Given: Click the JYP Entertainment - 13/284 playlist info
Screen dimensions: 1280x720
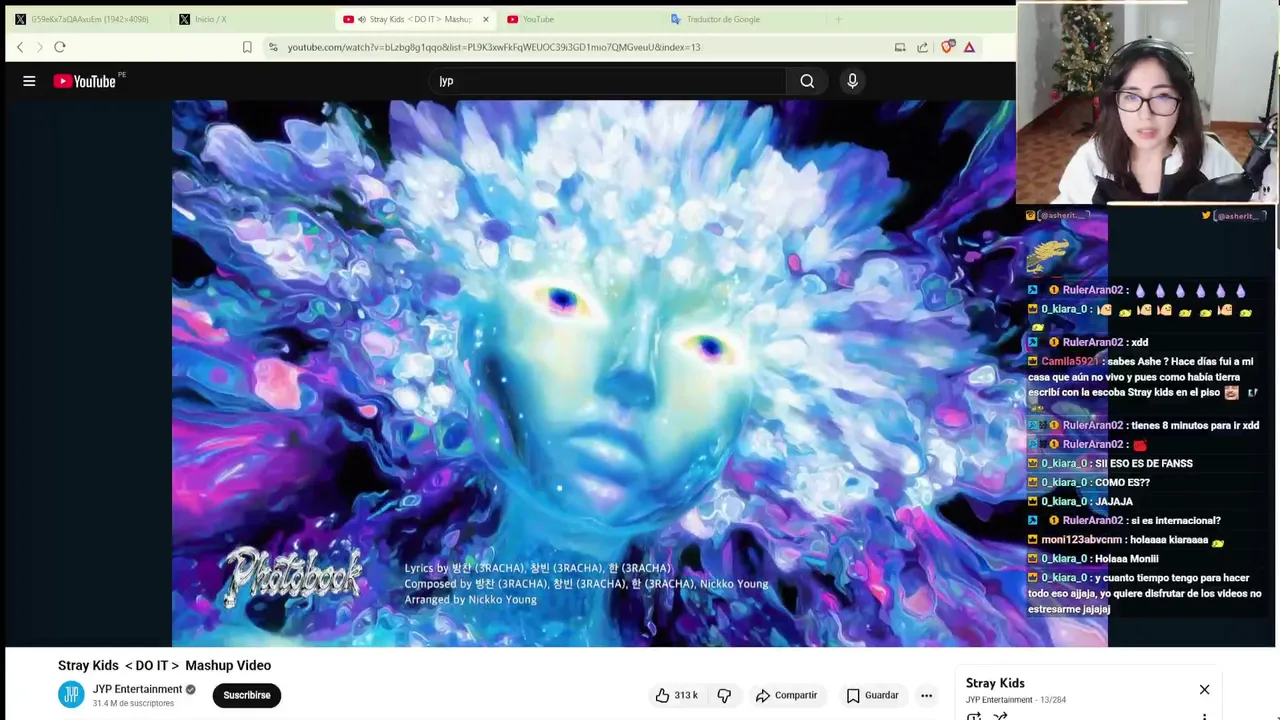Looking at the screenshot, I should tap(1016, 700).
